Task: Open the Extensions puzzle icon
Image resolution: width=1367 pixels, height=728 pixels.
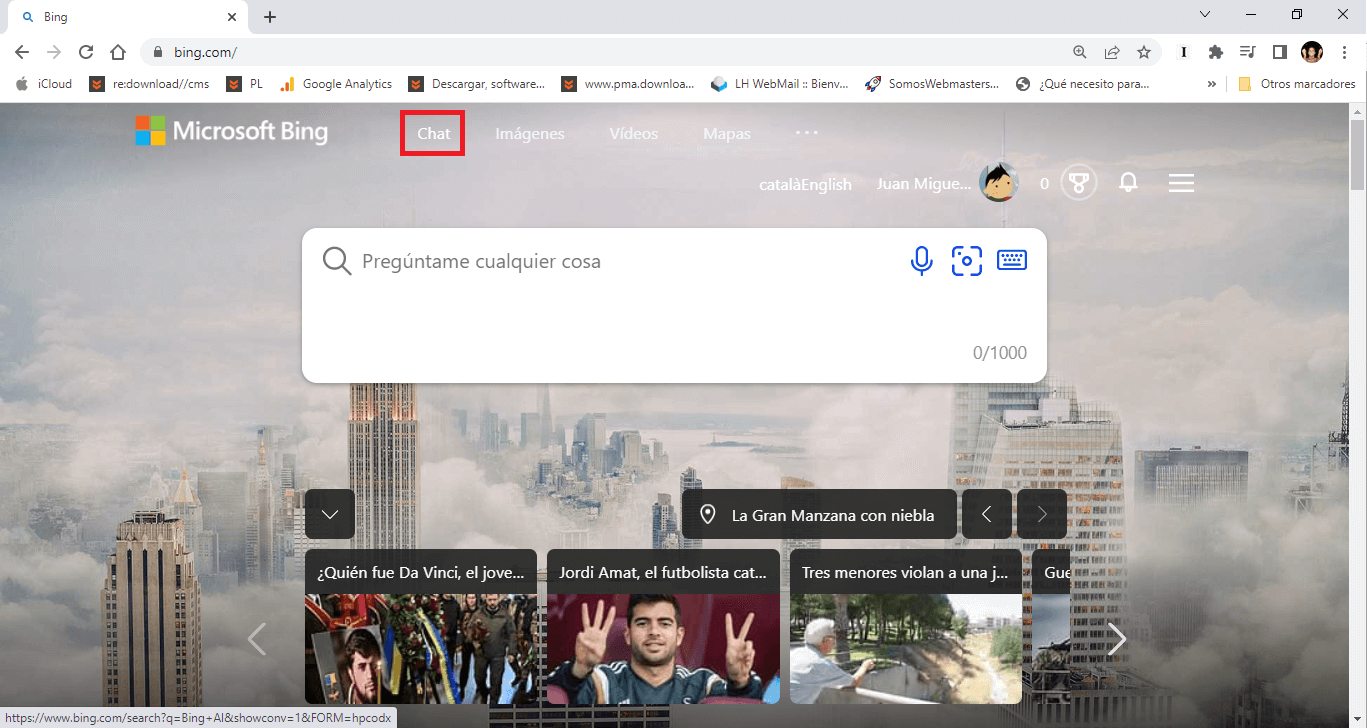Action: [1216, 52]
